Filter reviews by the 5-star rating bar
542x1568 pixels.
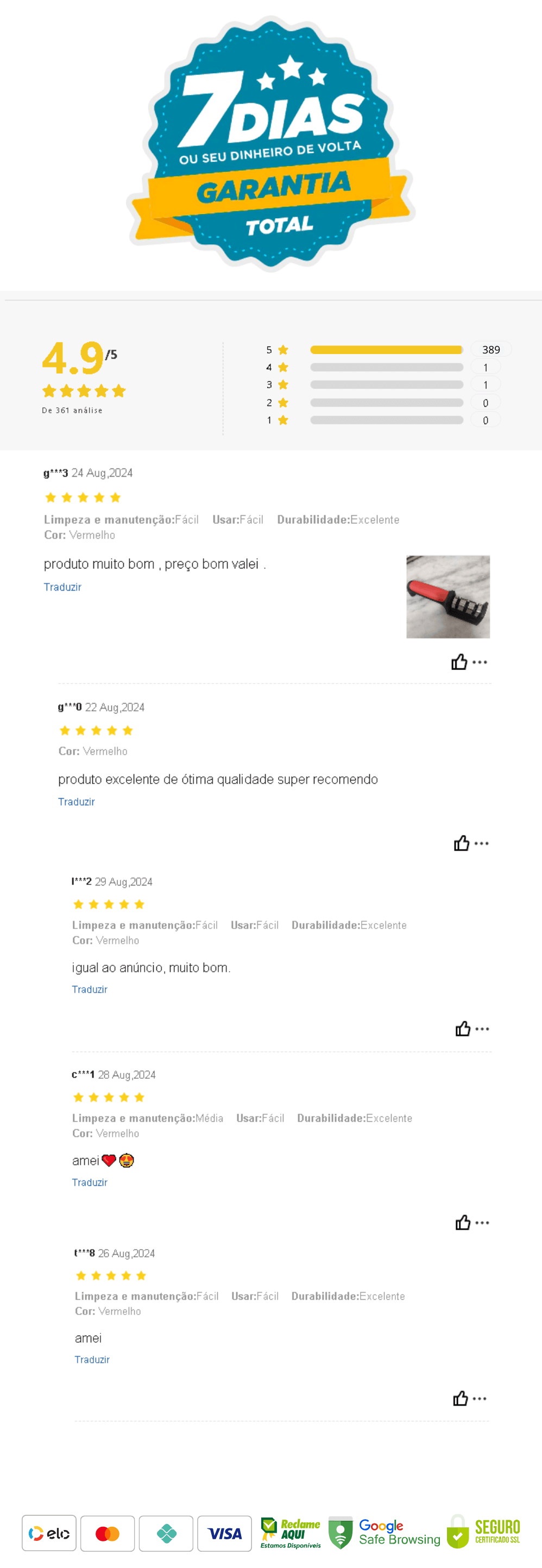pos(386,350)
